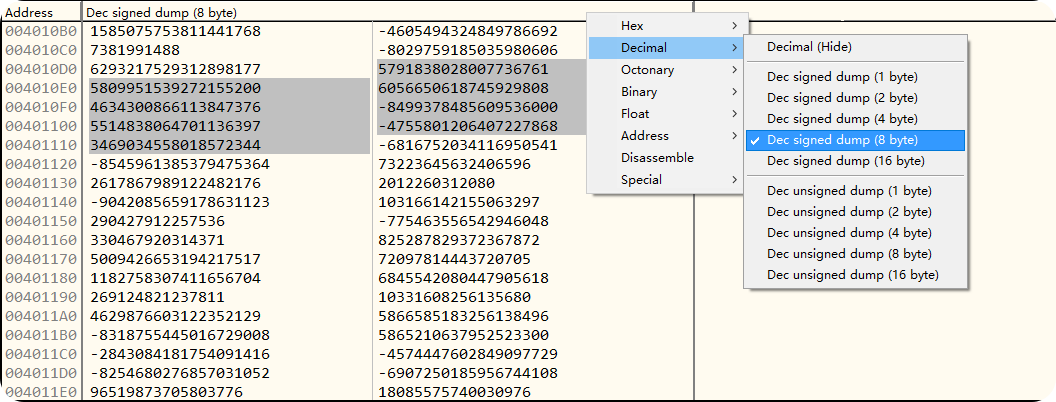Click value 103166142155063297
This screenshot has width=1056, height=402.
(459, 201)
